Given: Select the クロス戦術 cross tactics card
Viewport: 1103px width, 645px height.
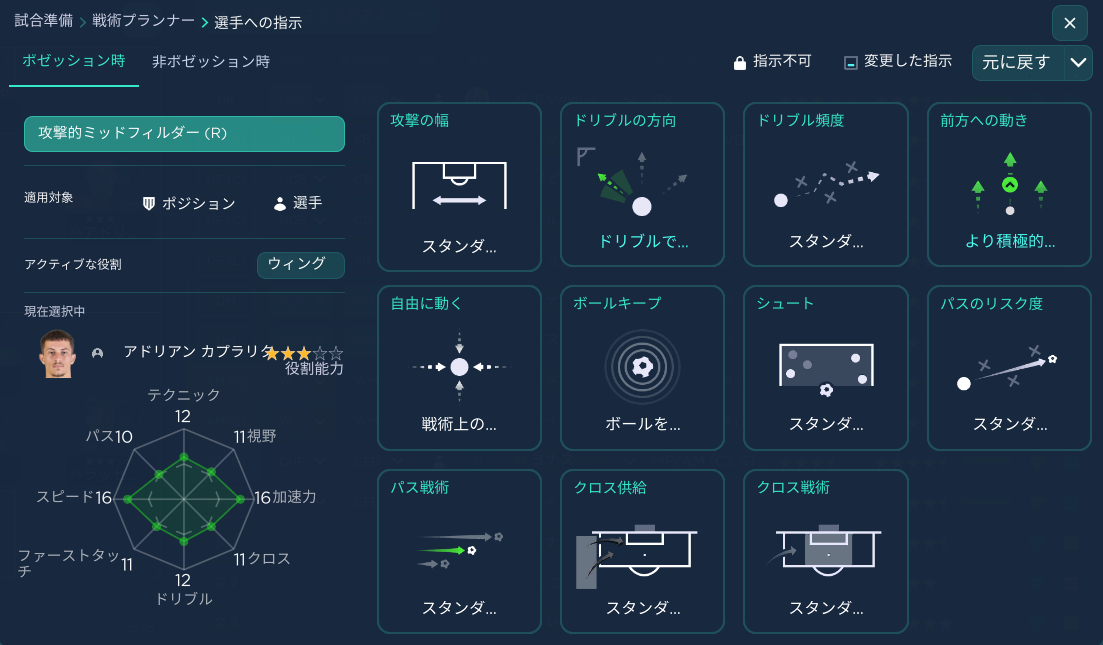Looking at the screenshot, I should click(826, 551).
